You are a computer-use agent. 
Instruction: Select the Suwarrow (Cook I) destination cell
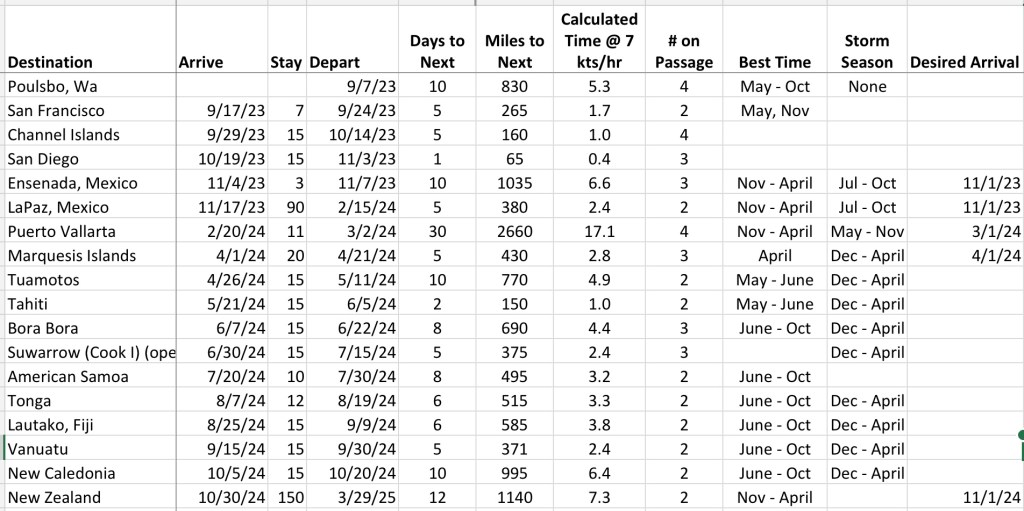click(90, 352)
